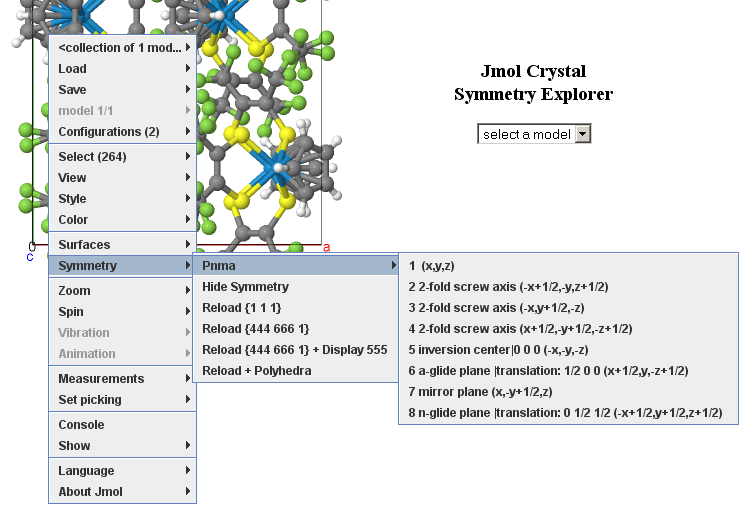Image resolution: width=753 pixels, height=525 pixels.
Task: Select Reload {444 666 1} + Display 555
Action: [294, 350]
